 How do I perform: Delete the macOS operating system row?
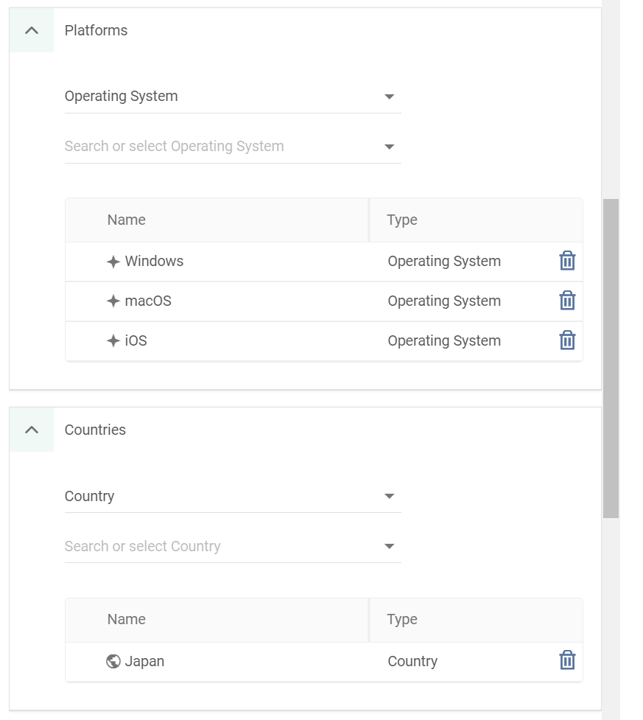pos(567,301)
